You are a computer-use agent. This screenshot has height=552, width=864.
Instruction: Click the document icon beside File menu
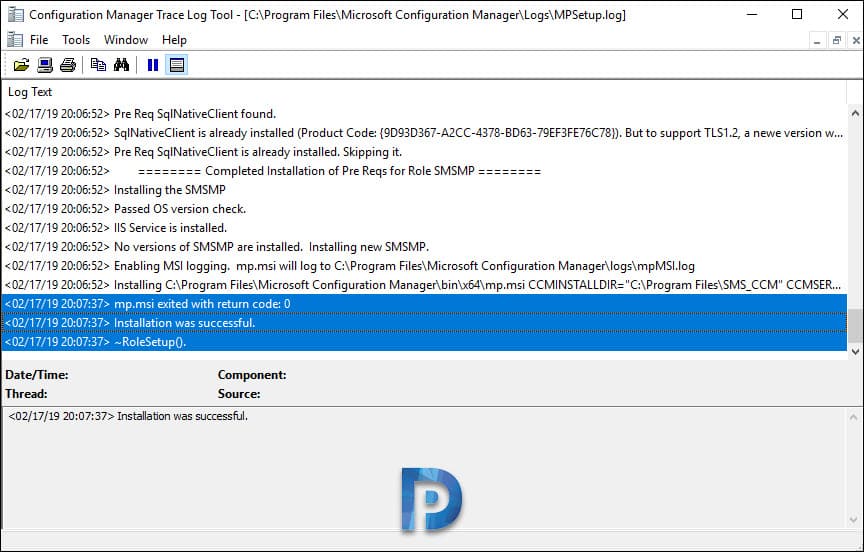click(15, 40)
